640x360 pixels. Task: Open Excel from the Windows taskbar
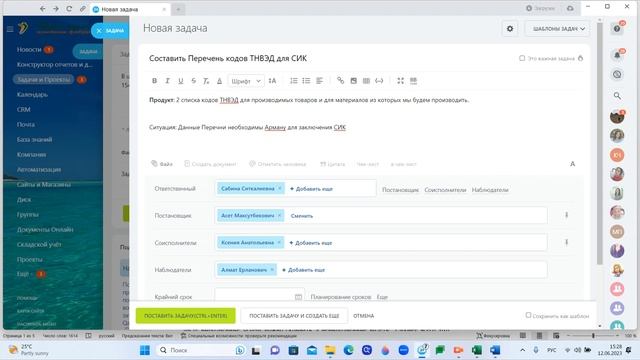(x=476, y=350)
